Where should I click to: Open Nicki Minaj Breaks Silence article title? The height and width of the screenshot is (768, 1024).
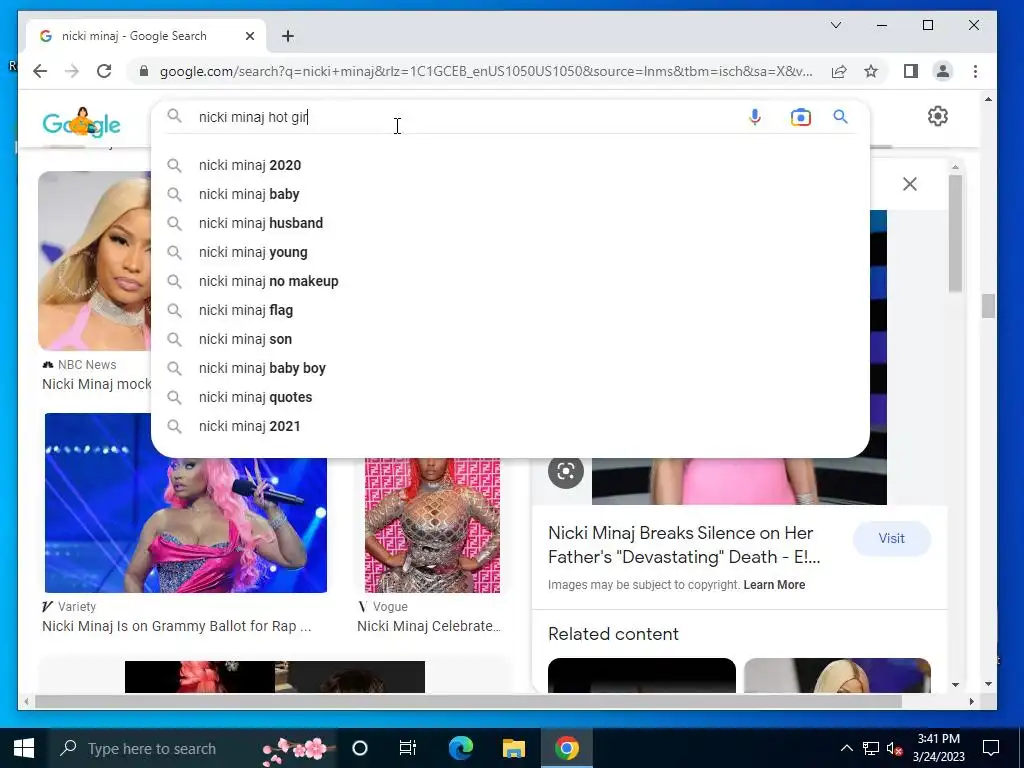(684, 545)
